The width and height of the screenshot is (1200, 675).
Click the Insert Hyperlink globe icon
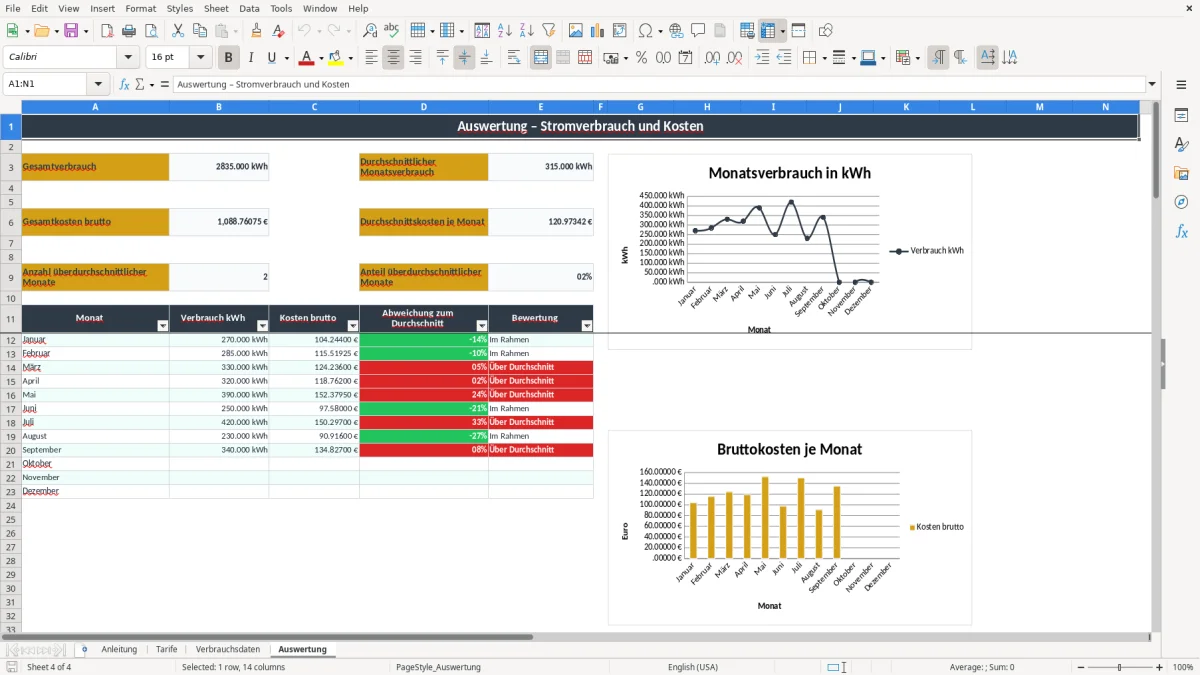click(x=676, y=31)
